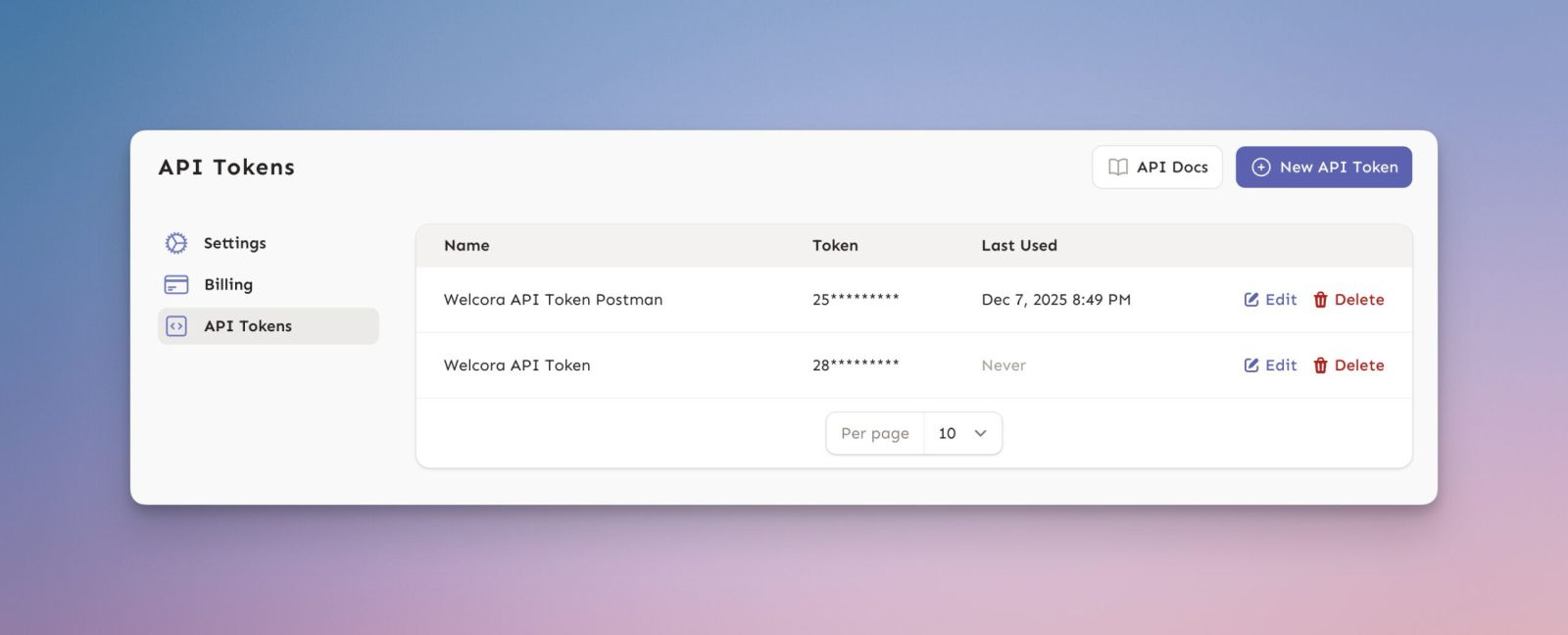Image resolution: width=1568 pixels, height=635 pixels.
Task: Click the API Tokens code icon
Action: pos(176,326)
